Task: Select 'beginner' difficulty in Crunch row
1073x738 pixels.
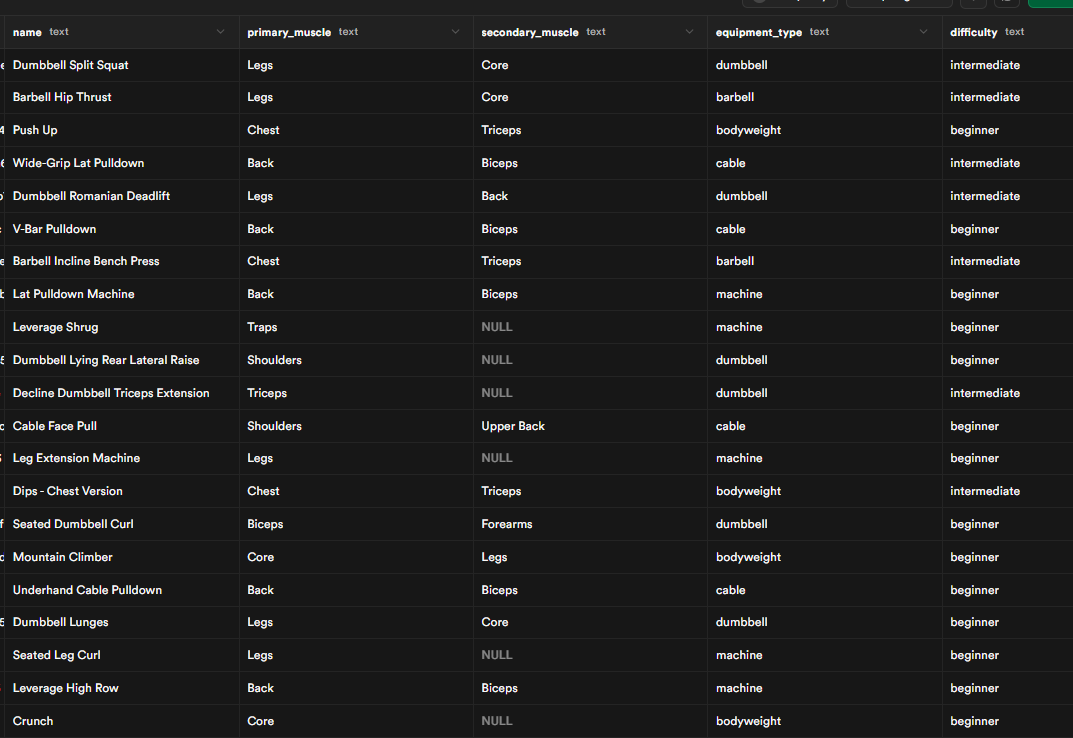Action: point(1008,721)
